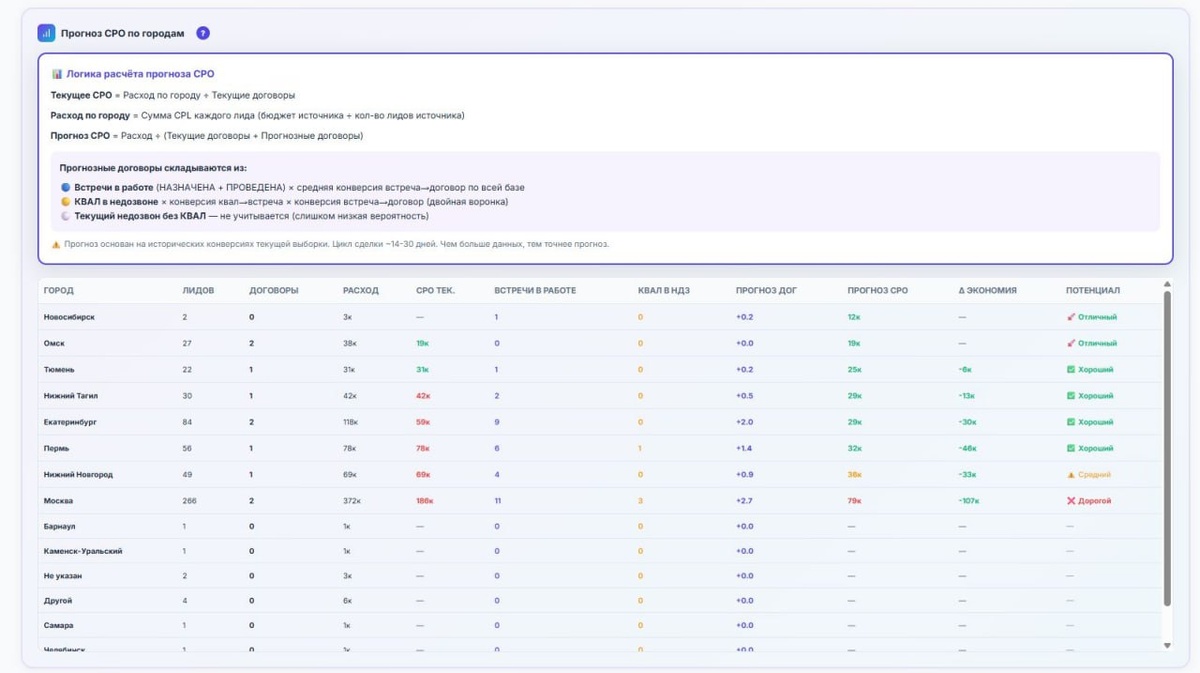Click scrollbar down arrow of the table
This screenshot has height=673, width=1200.
[x=1167, y=646]
